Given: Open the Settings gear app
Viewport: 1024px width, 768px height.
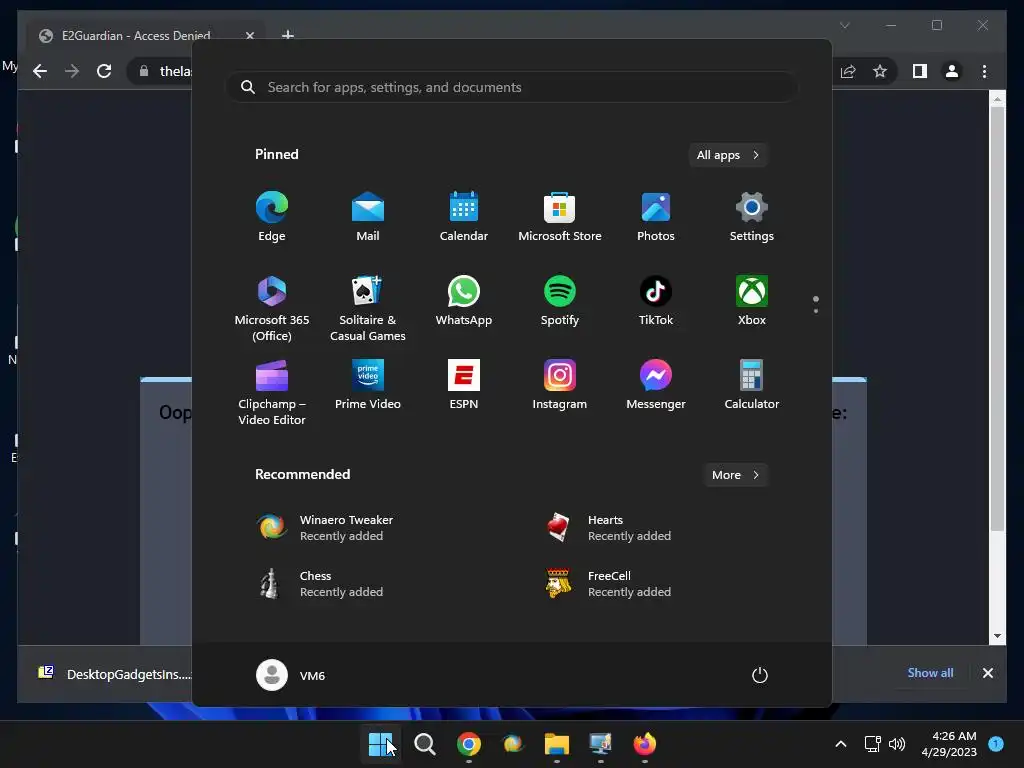Looking at the screenshot, I should tap(752, 216).
